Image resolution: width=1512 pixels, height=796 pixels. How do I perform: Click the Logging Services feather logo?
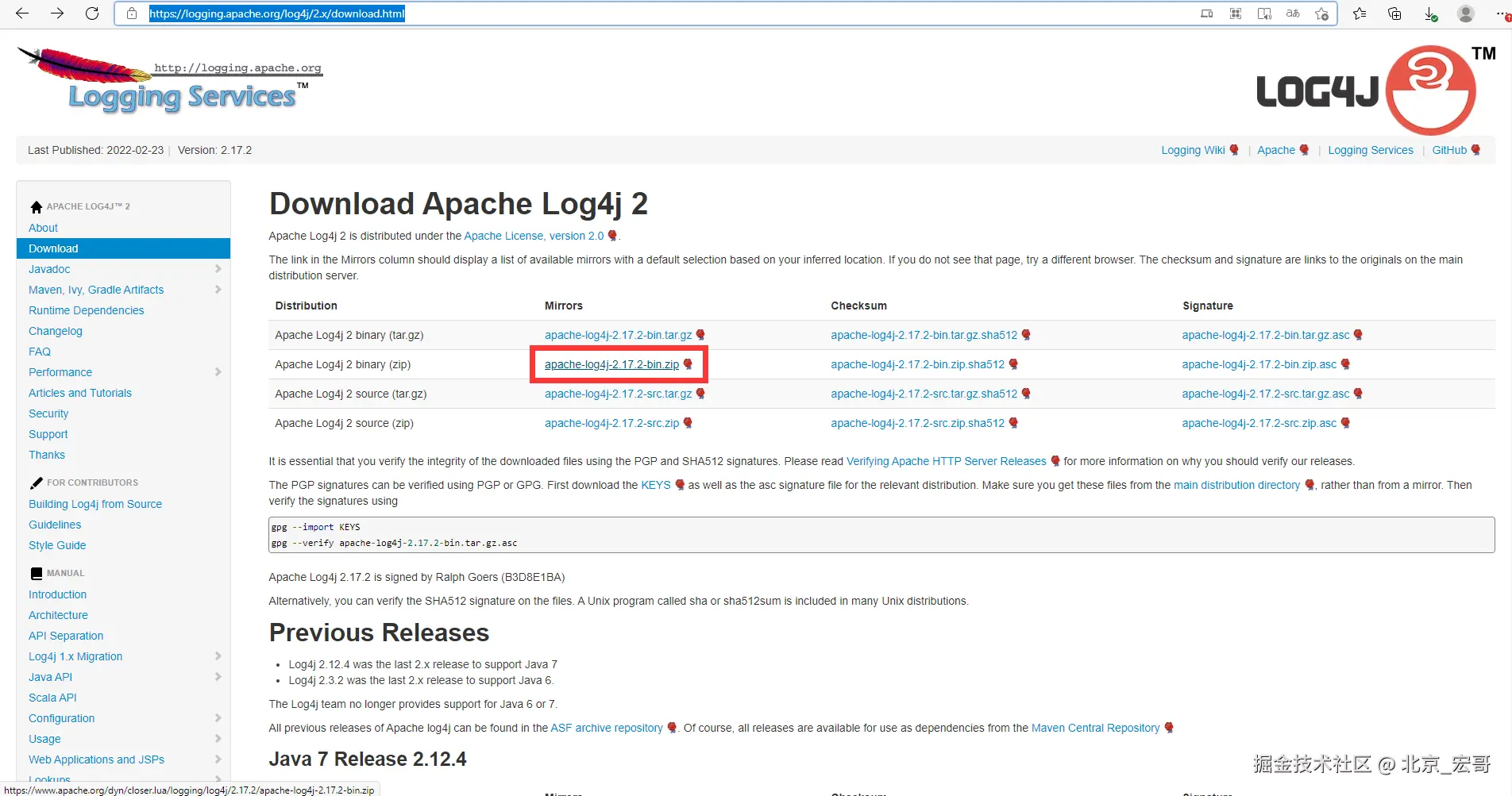click(170, 80)
